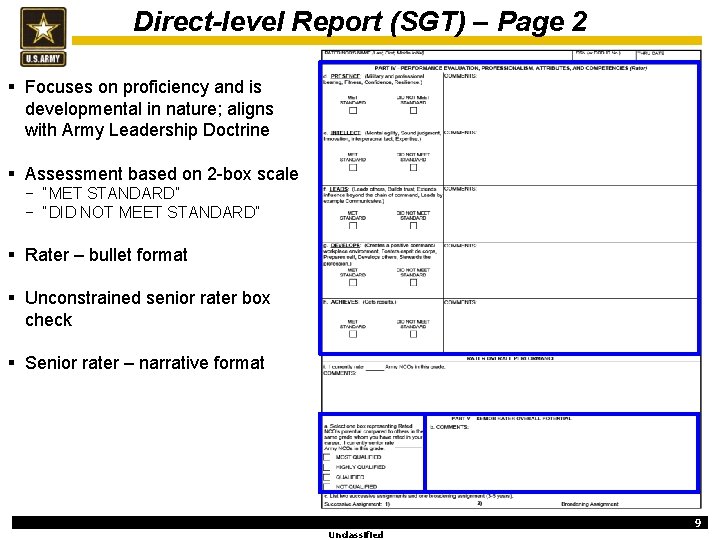The image size is (720, 540).
Task: Select bullet 'Unconstrained senior rater box check'
Action: (x=147, y=309)
